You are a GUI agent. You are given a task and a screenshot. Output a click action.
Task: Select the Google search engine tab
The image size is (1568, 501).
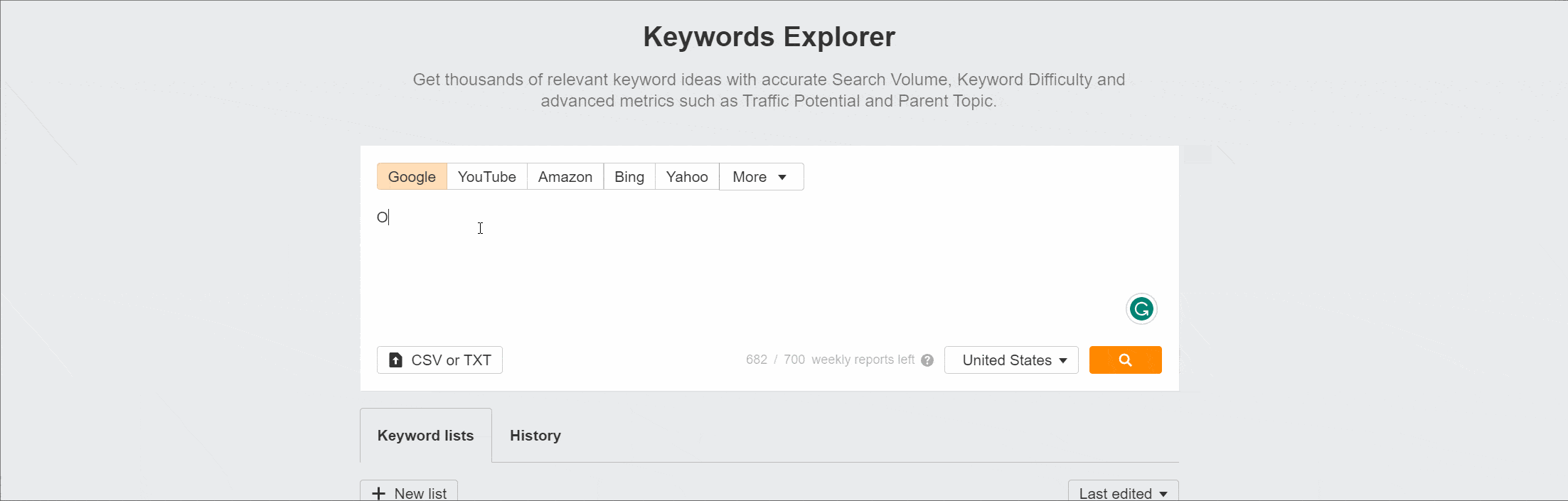[412, 177]
